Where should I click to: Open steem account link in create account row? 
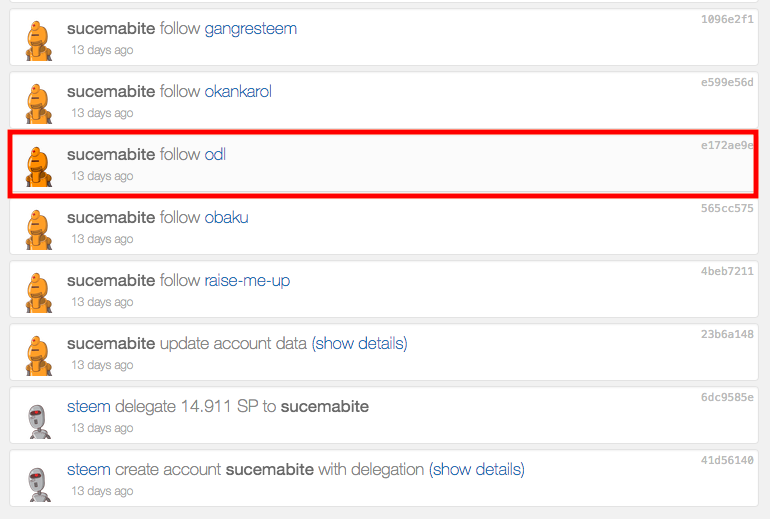(88, 470)
